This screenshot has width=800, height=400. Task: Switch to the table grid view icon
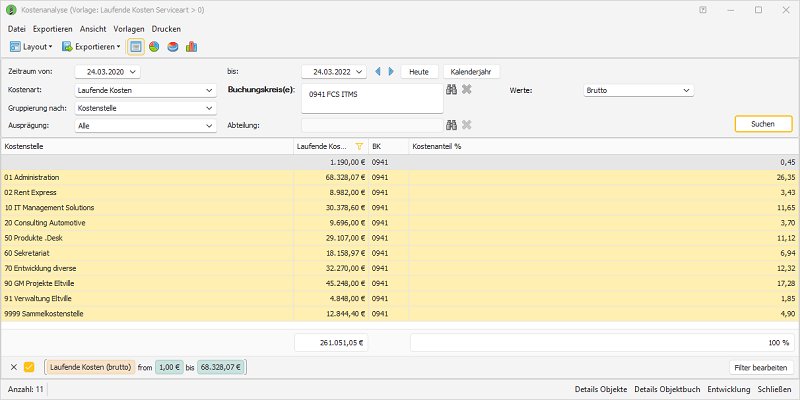pos(136,46)
